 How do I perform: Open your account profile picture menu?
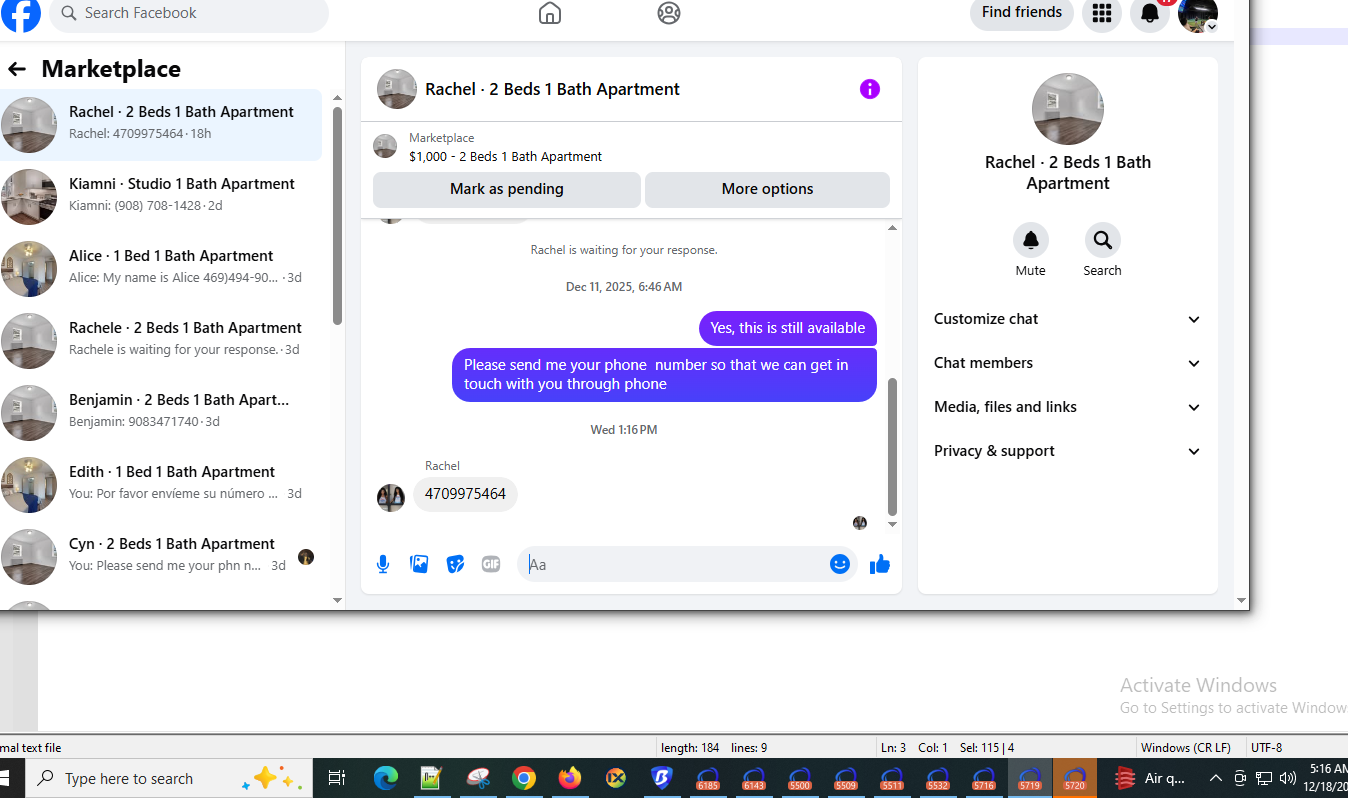tap(1198, 14)
